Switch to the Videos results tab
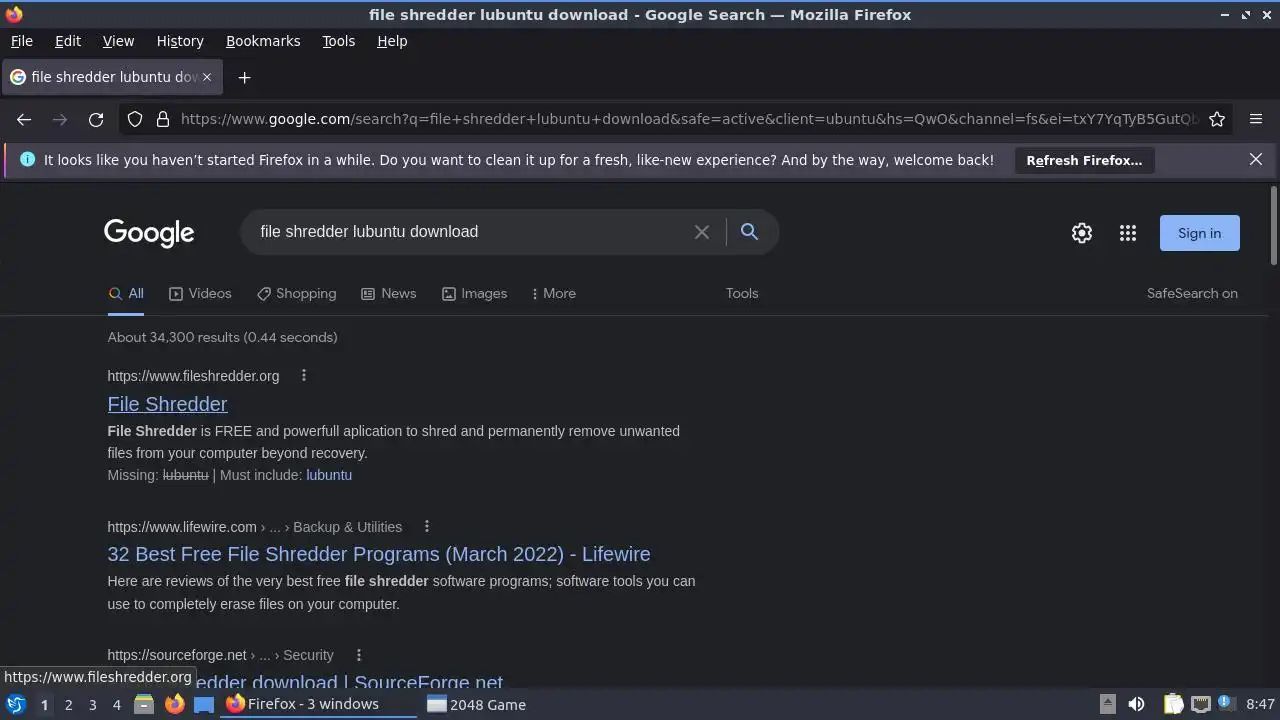This screenshot has height=720, width=1280. 200,293
